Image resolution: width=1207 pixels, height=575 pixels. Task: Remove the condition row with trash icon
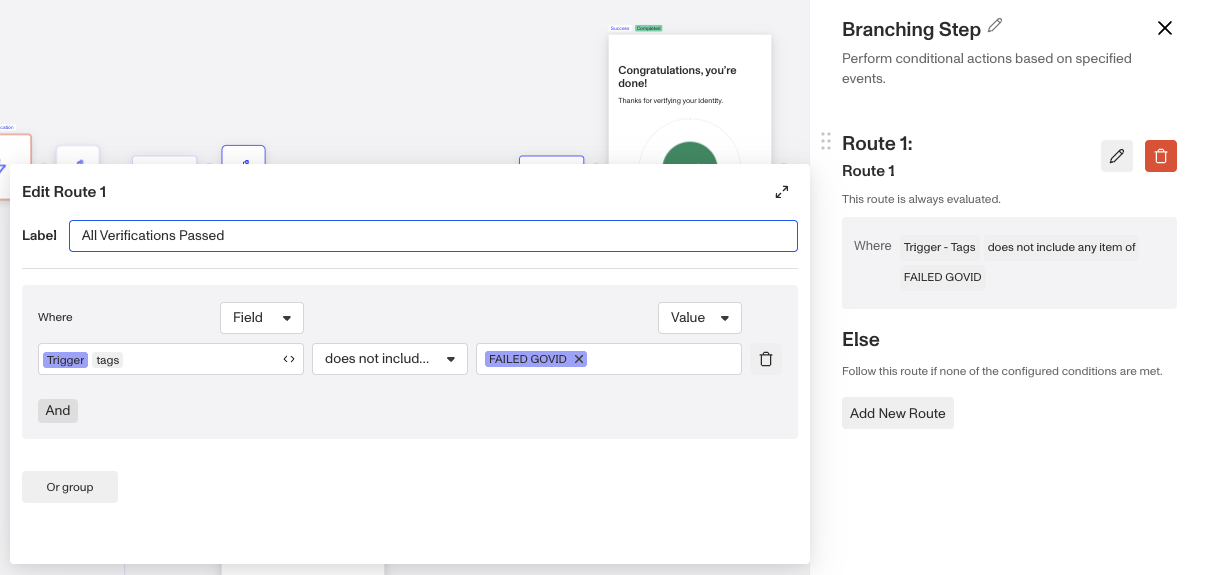coord(766,359)
